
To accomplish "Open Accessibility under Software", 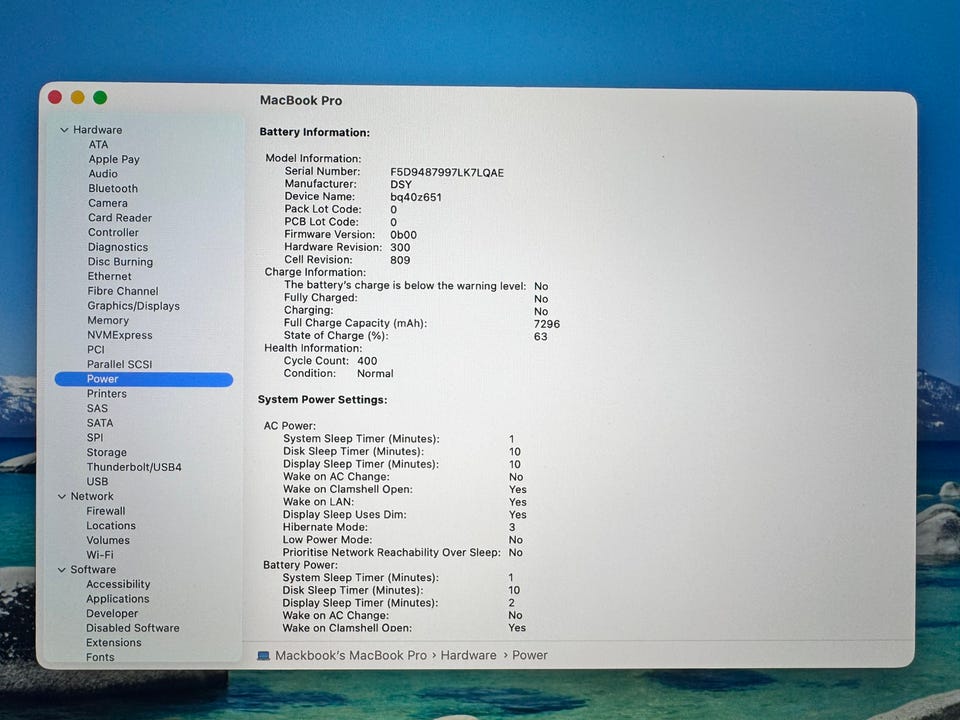I will (x=118, y=585).
